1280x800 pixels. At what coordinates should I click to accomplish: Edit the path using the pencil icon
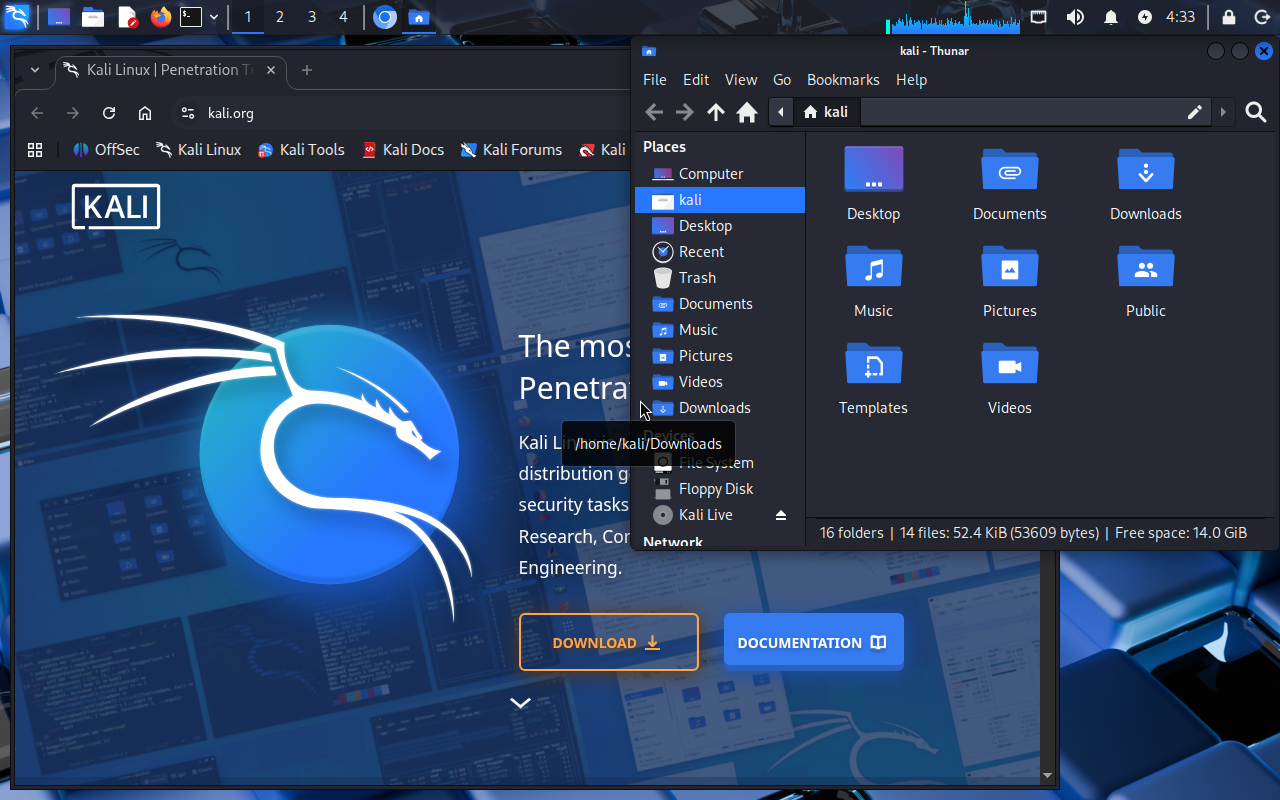click(x=1194, y=112)
